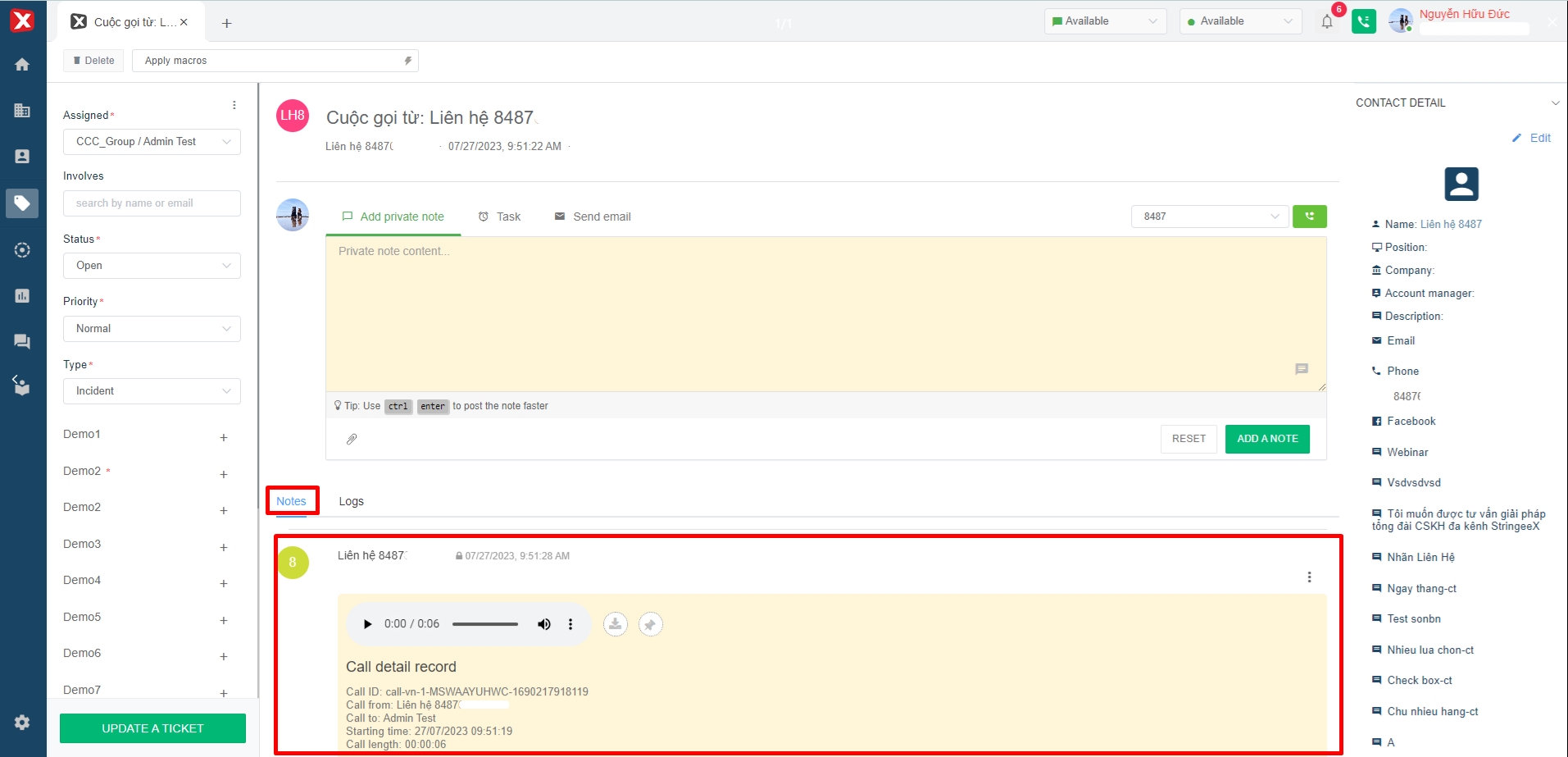
Task: Click the Involves search input field
Action: (152, 203)
